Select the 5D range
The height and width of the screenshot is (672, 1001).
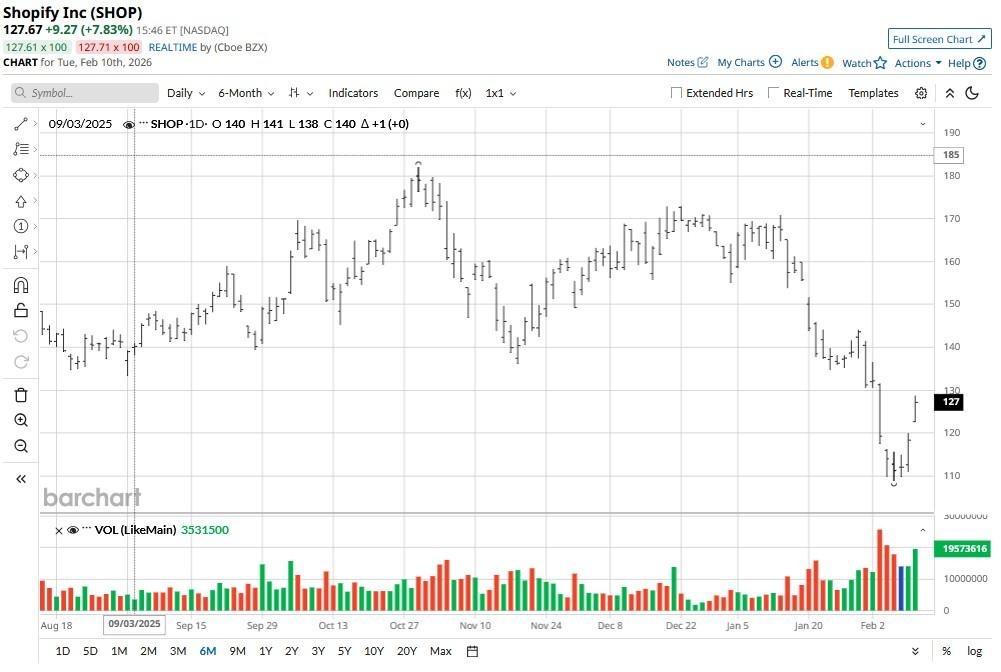pos(90,652)
